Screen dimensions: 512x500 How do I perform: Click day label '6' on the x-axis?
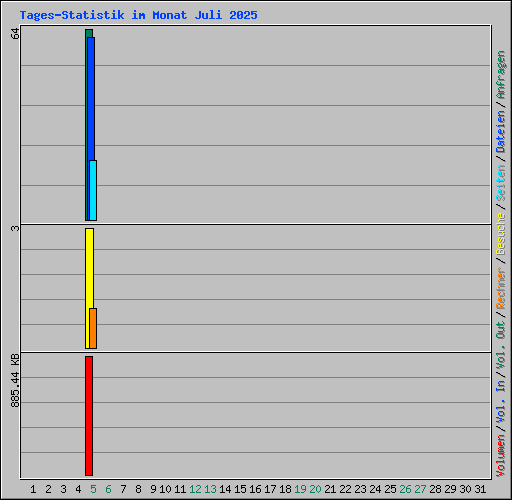click(108, 489)
